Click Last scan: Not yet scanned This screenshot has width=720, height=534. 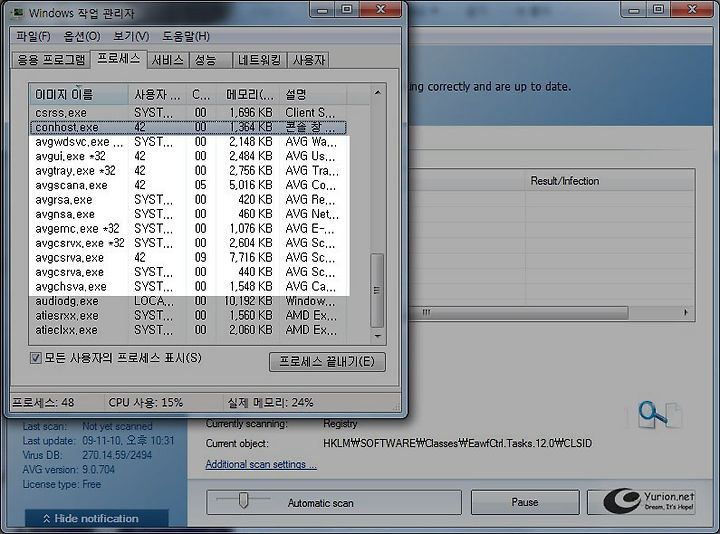pyautogui.click(x=87, y=427)
